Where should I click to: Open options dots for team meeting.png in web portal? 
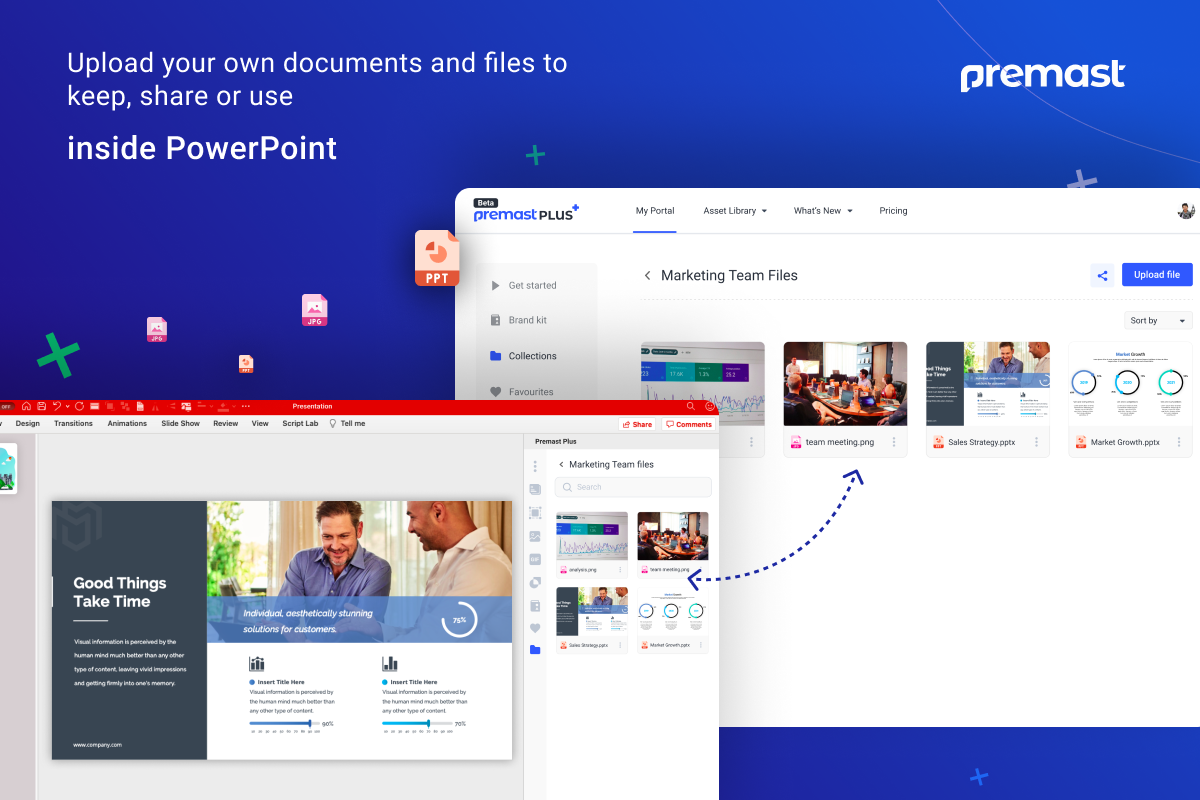[x=893, y=442]
